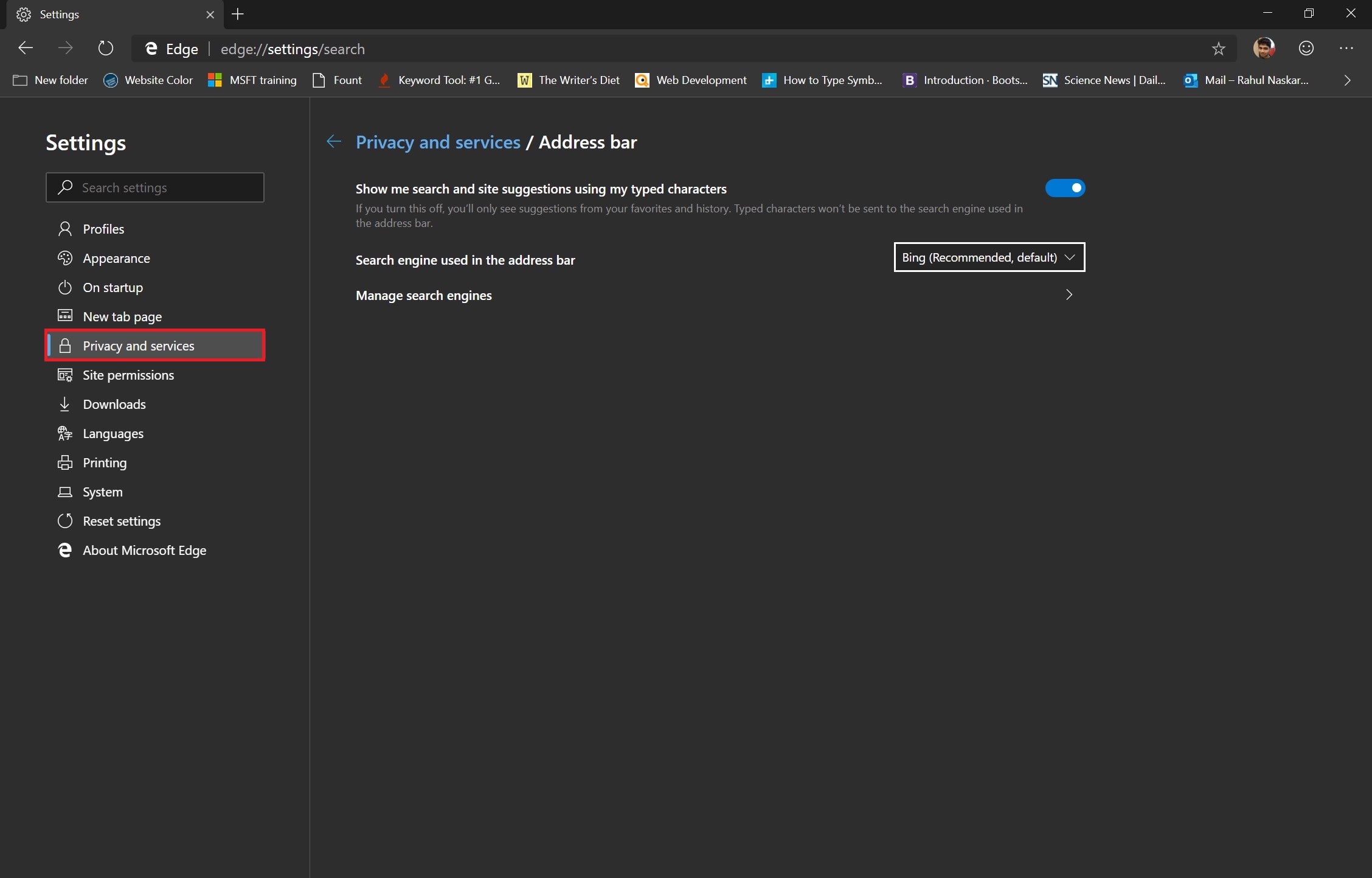Click the Reset settings circular arrow icon
Viewport: 1372px width, 878px height.
65,521
